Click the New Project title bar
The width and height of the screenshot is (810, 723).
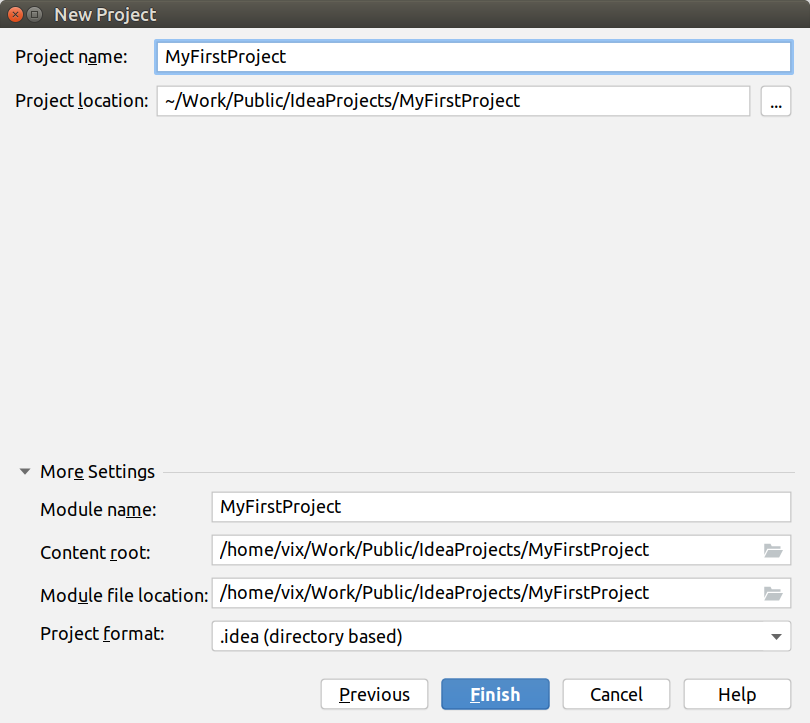(x=400, y=15)
